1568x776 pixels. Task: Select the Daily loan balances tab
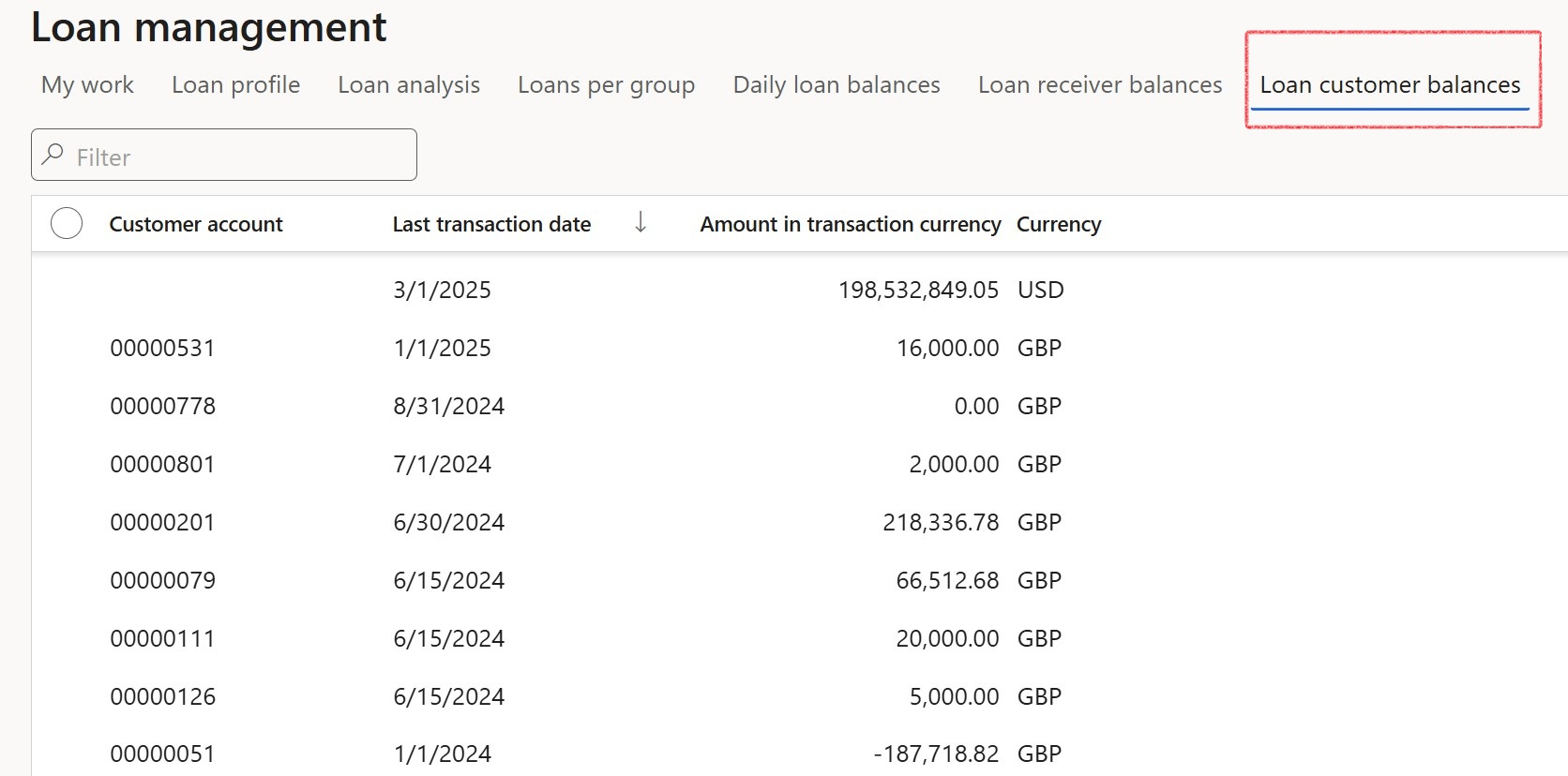click(x=837, y=84)
